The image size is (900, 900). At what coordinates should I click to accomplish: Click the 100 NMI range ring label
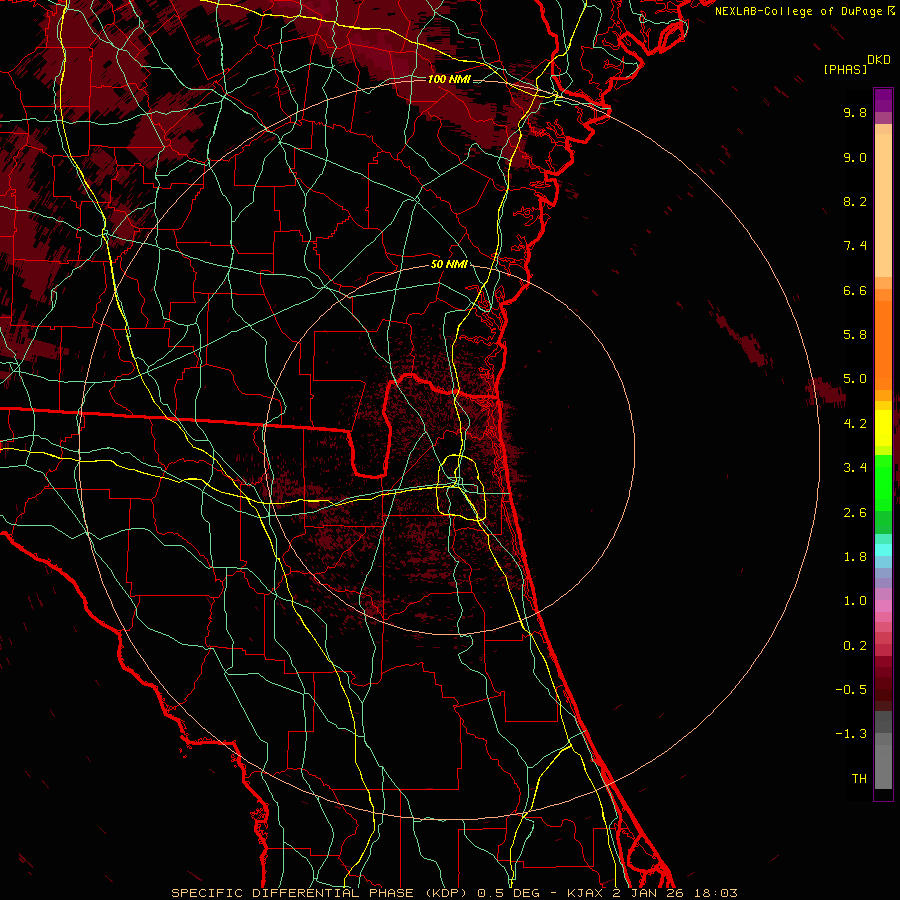tap(449, 79)
